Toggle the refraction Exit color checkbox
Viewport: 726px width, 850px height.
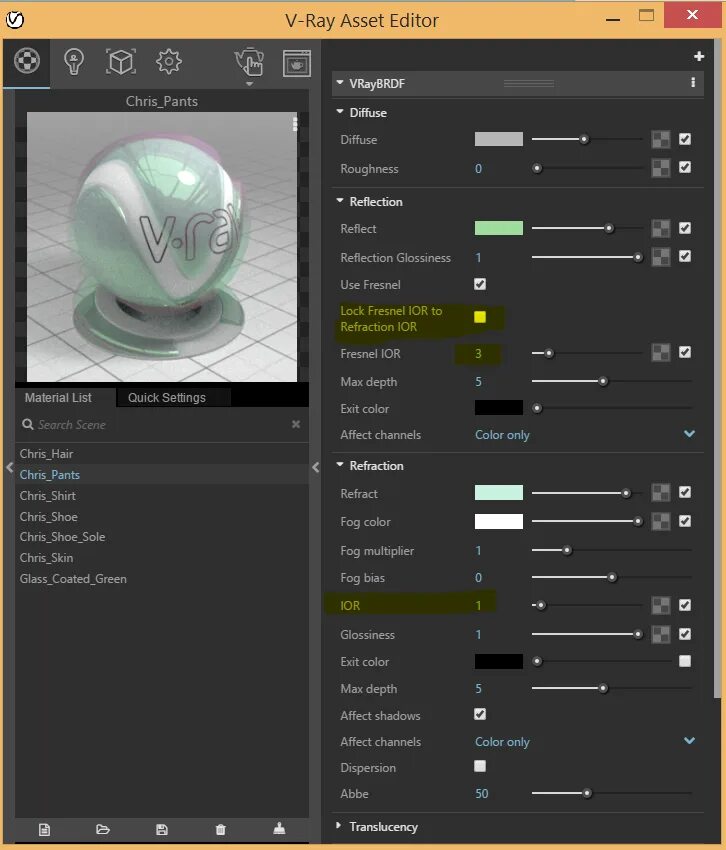[x=685, y=661]
